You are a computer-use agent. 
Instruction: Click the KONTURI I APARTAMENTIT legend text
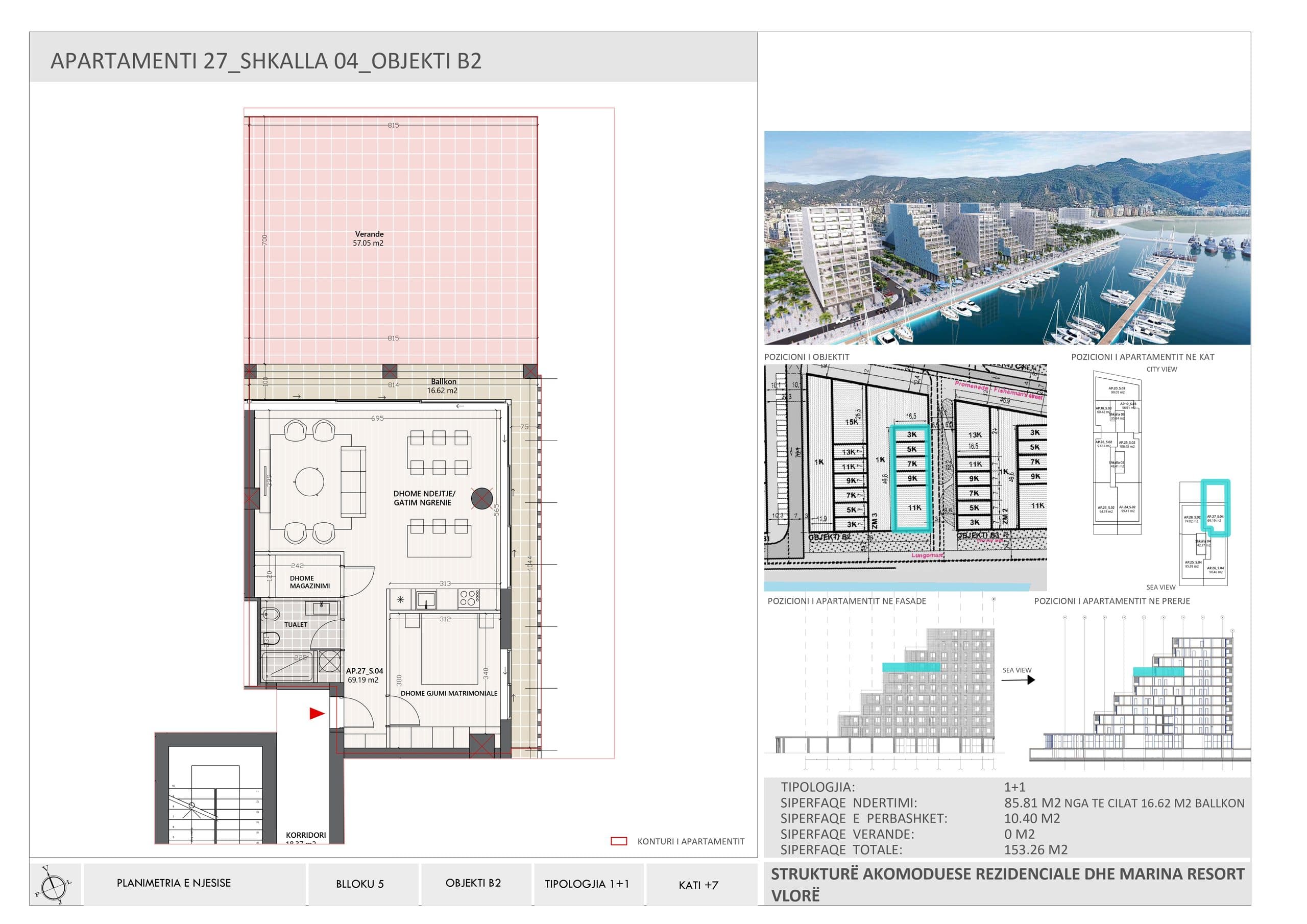coord(690,841)
